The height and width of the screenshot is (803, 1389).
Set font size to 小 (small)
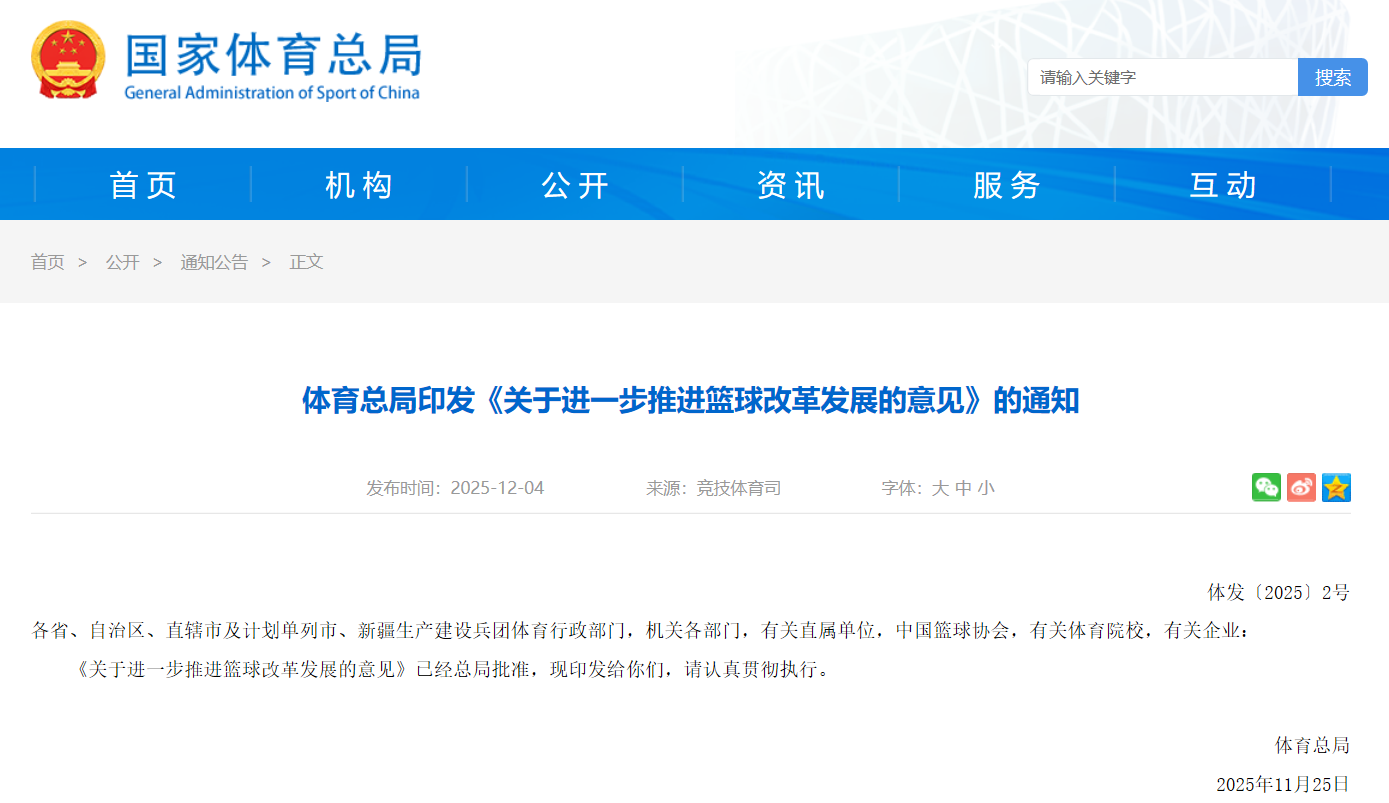coord(986,488)
